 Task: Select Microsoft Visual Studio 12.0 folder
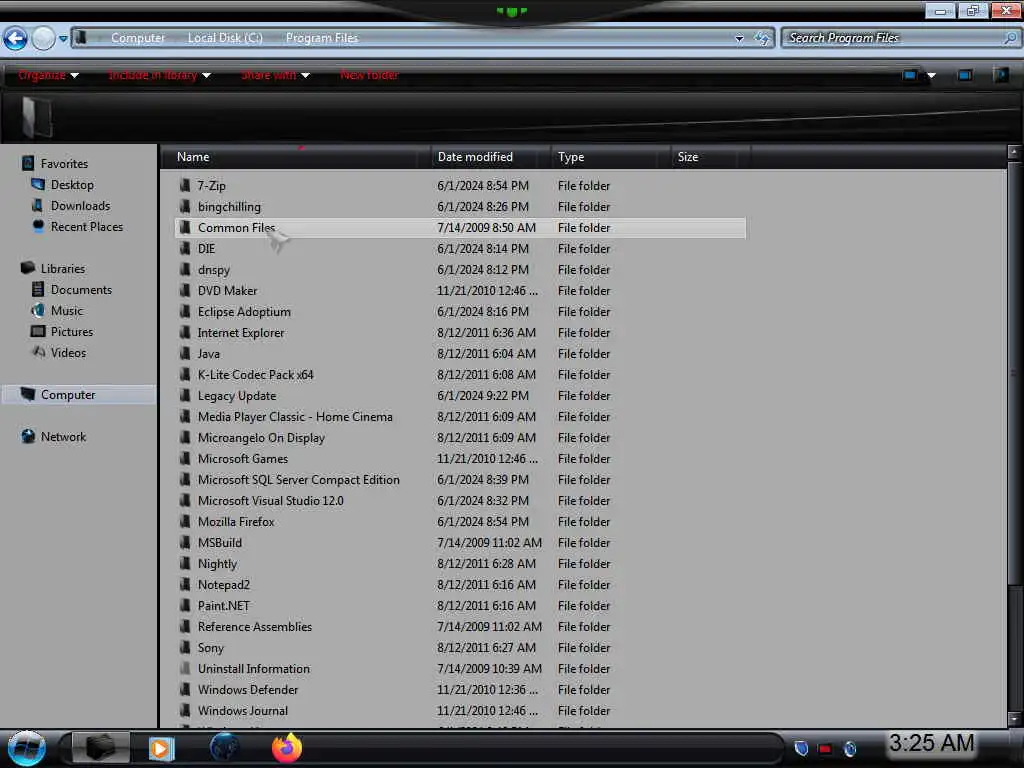(x=270, y=500)
